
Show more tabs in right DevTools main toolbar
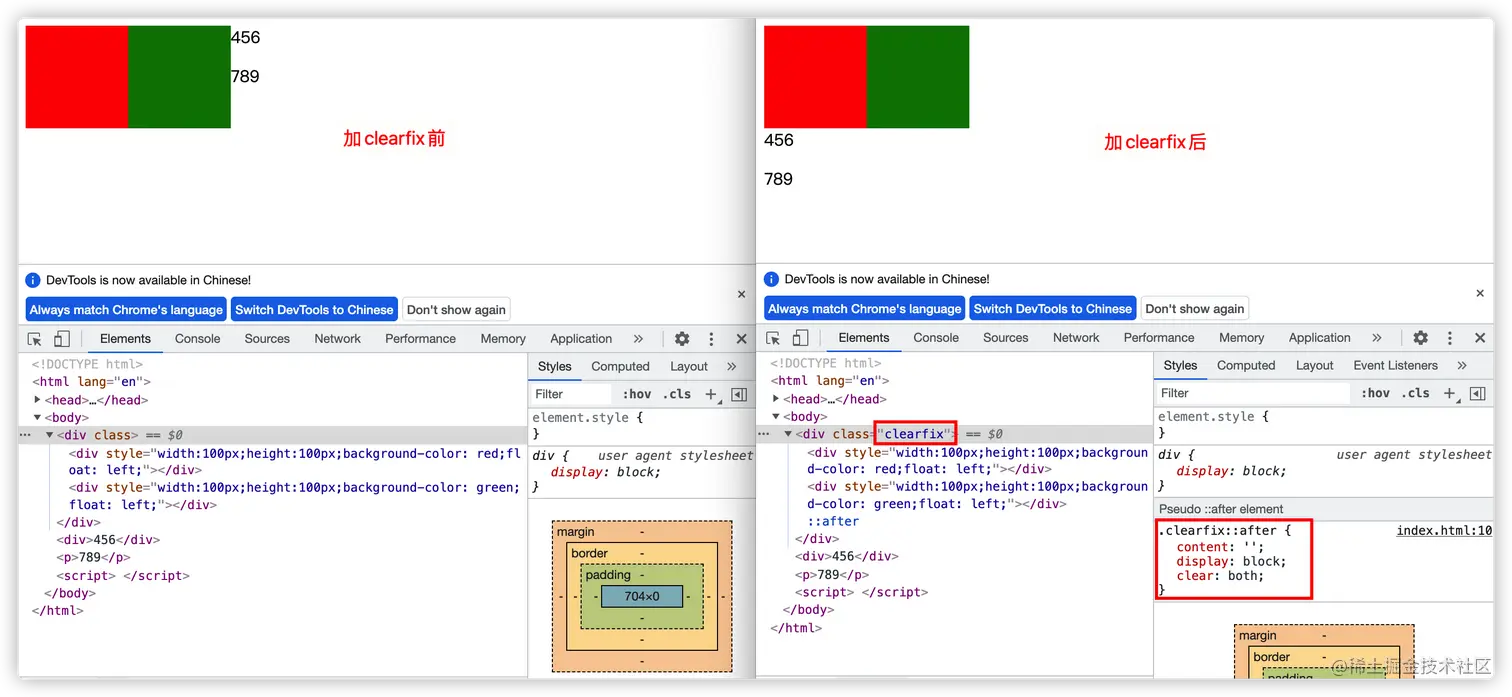click(1377, 338)
